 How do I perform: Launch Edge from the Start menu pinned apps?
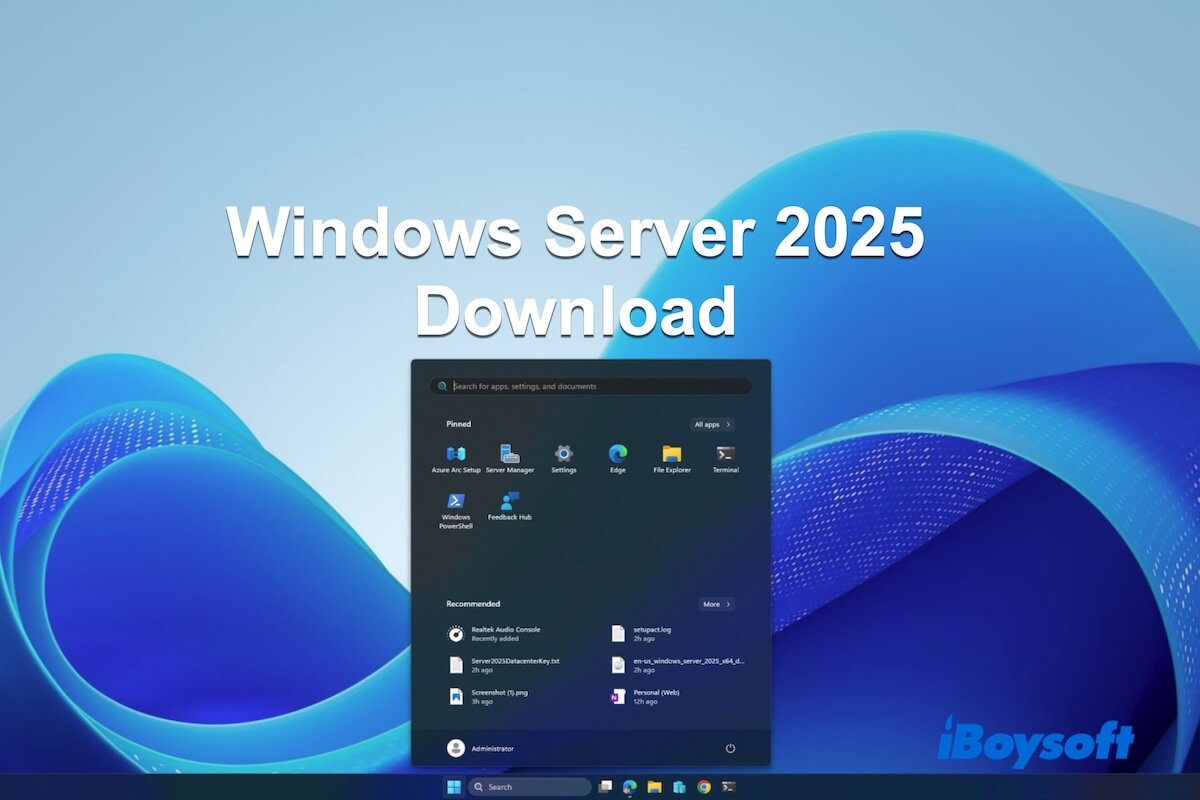(618, 459)
